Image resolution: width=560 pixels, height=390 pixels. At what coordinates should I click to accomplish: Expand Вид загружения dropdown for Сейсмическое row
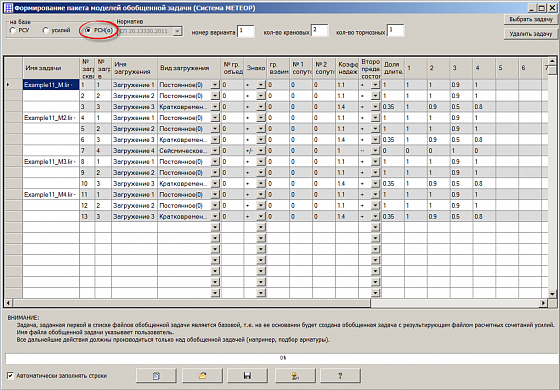click(x=215, y=151)
